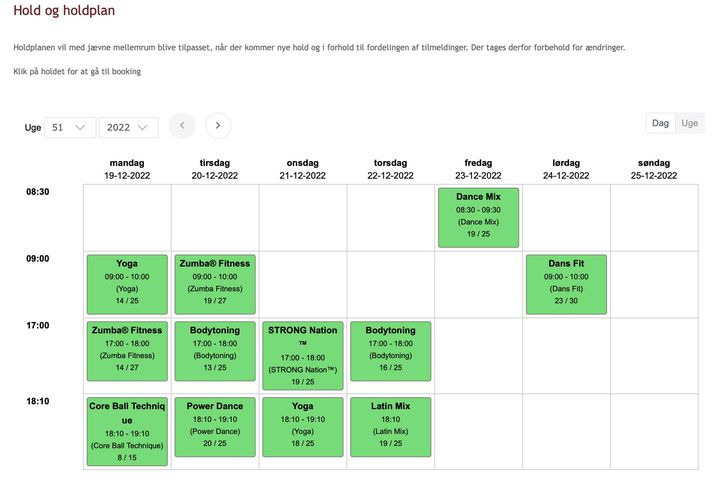Image resolution: width=720 pixels, height=488 pixels.
Task: Click the mandag 19-12-2022 column header
Action: click(x=127, y=169)
